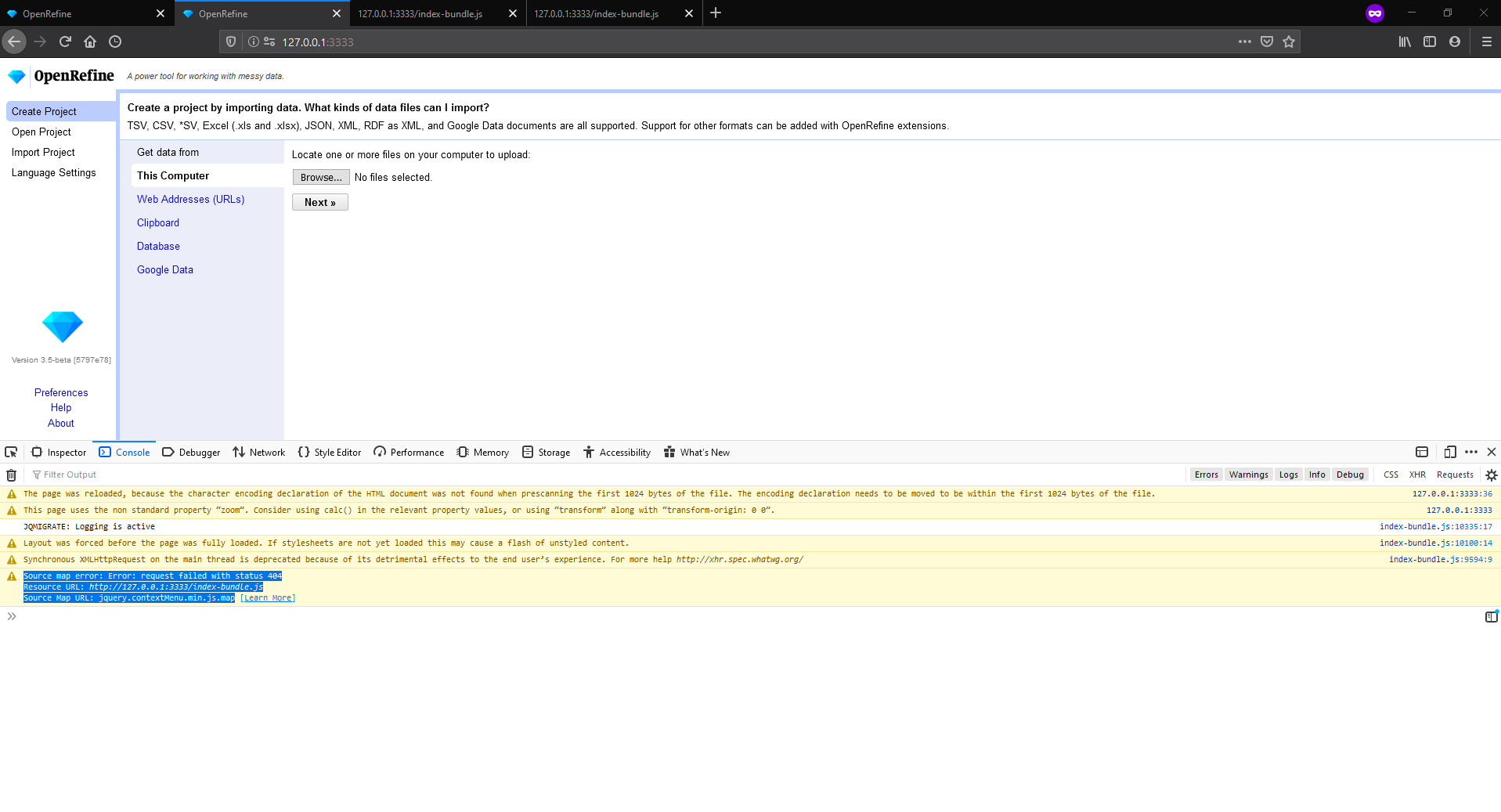
Task: Switch to the Network devtools tab
Action: click(259, 452)
